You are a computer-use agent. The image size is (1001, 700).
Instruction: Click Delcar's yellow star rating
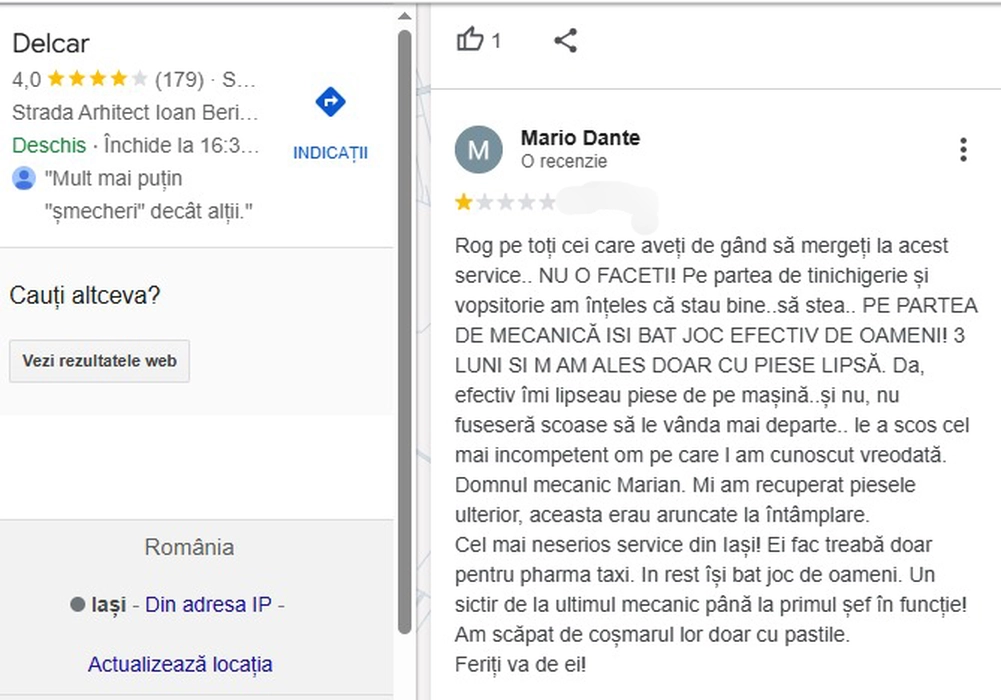tap(97, 79)
